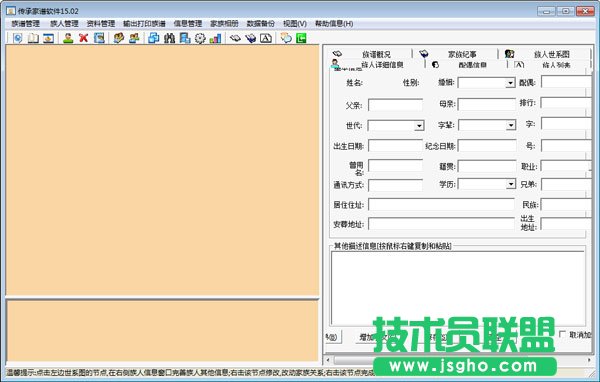
Task: Click the blue overlapping windows icon
Action: pyautogui.click(x=154, y=38)
